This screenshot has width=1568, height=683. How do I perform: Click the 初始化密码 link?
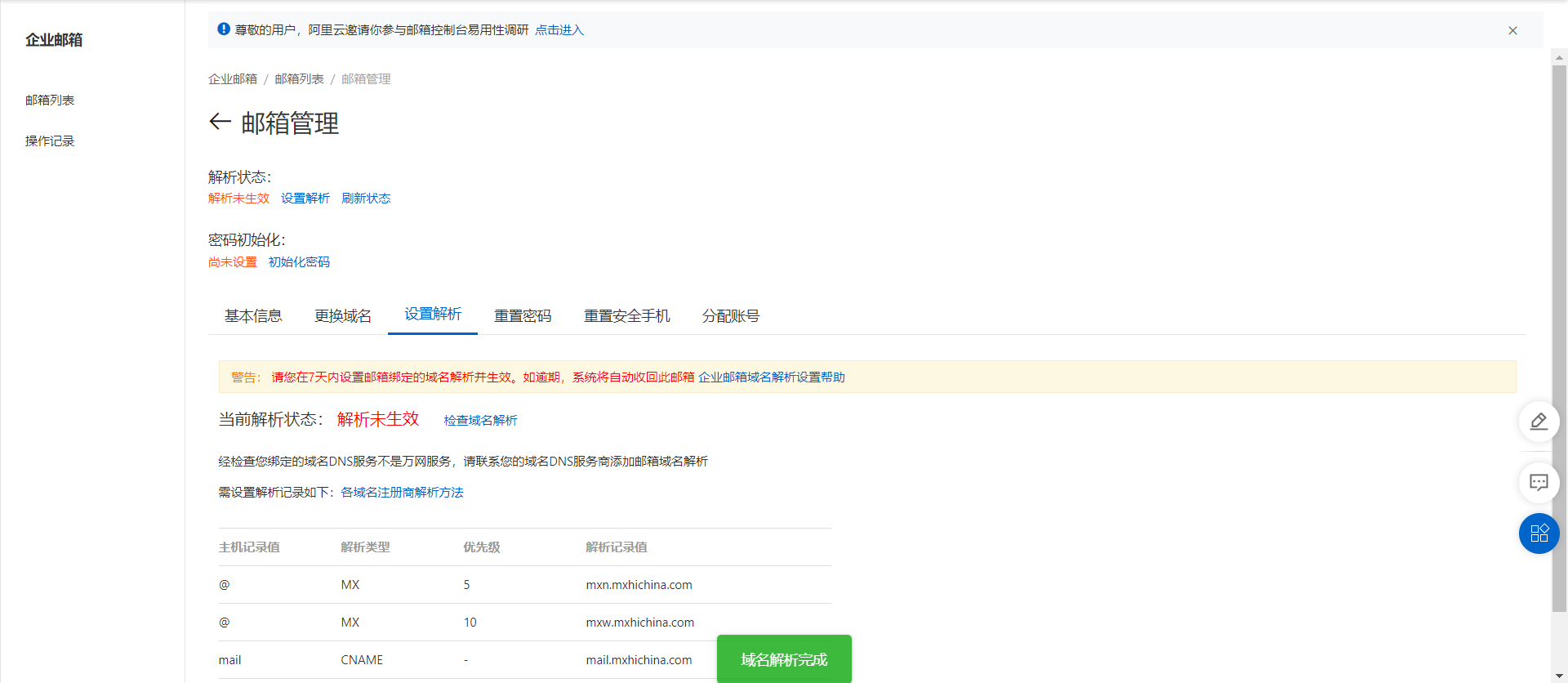(299, 262)
